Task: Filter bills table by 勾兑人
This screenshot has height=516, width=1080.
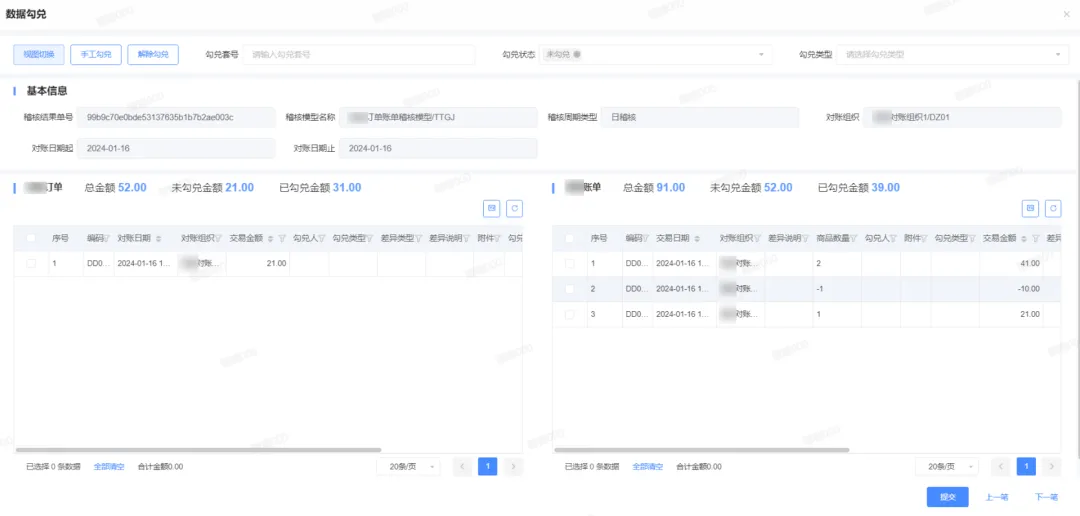Action: pos(893,238)
